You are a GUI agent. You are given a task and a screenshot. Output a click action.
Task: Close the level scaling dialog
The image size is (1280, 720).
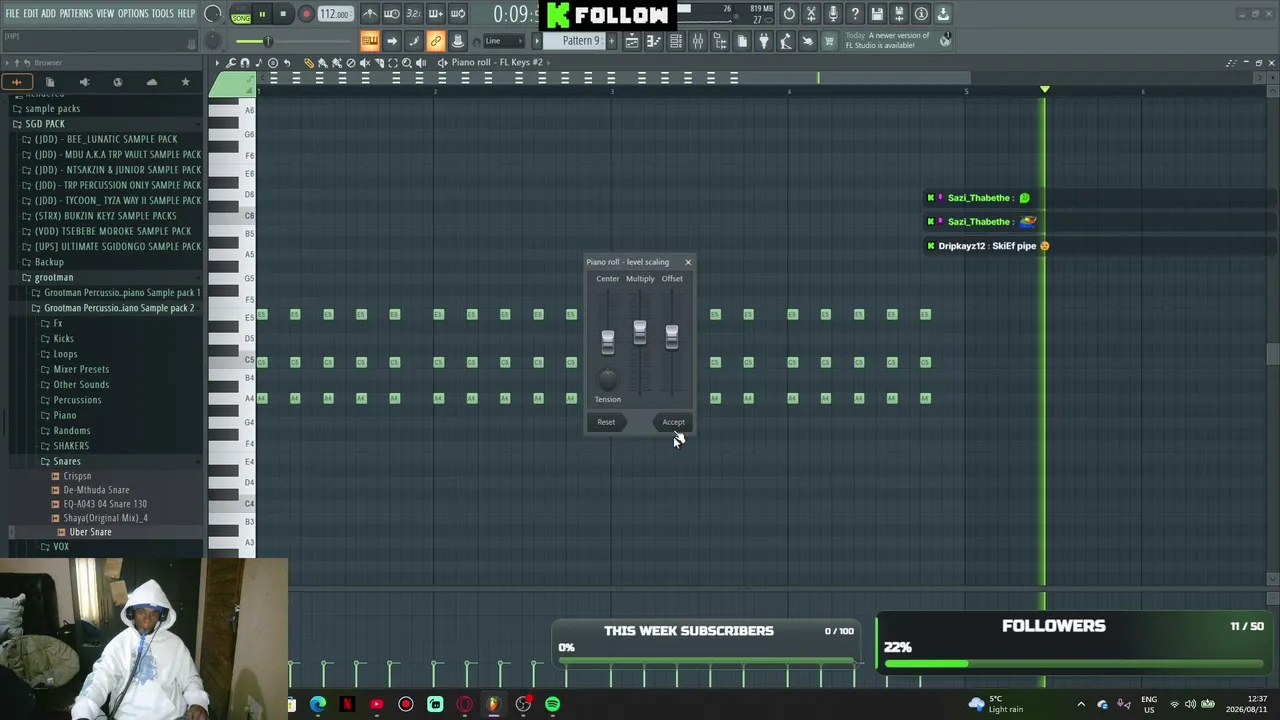(688, 262)
